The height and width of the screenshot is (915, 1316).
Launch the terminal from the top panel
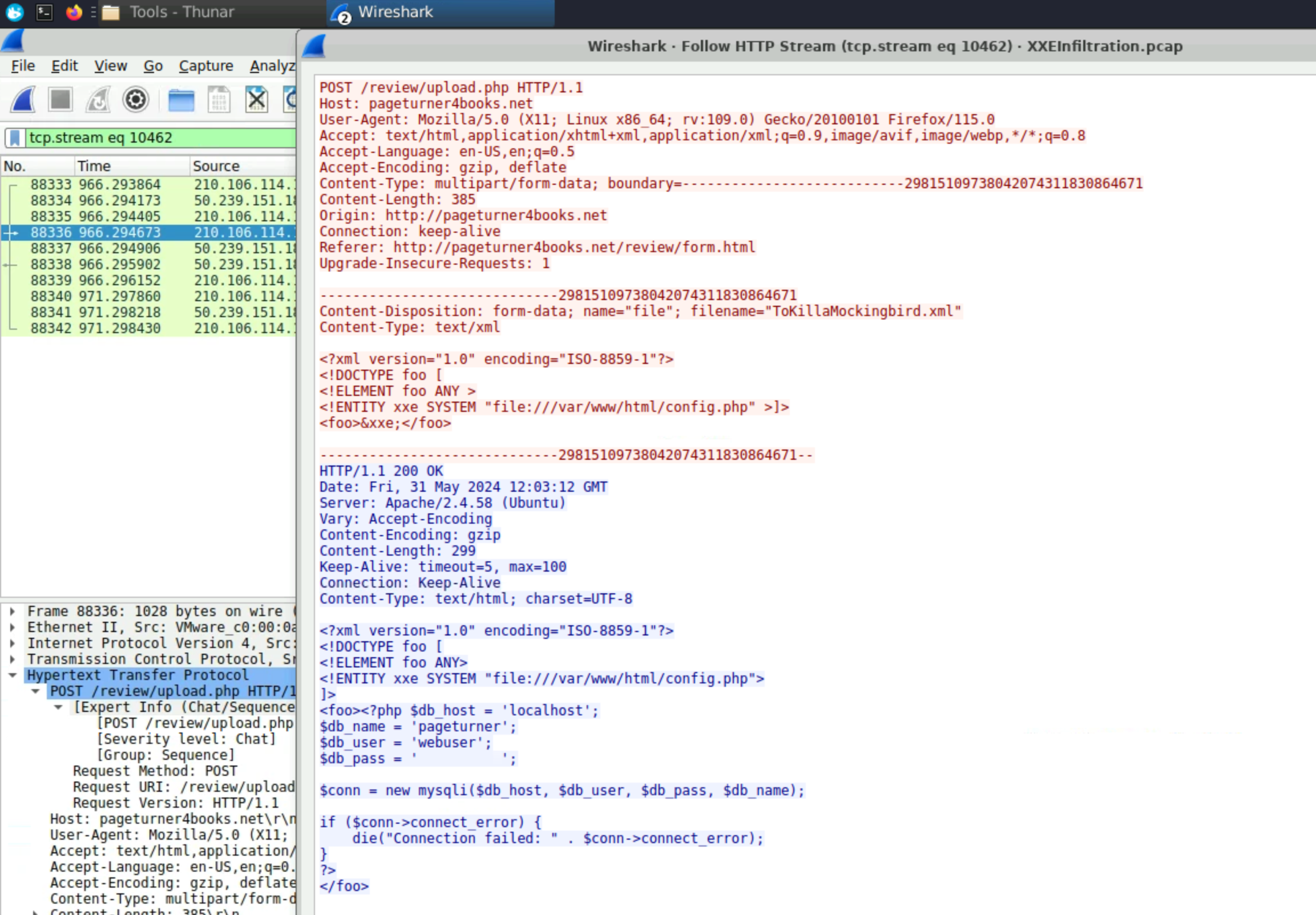[x=44, y=12]
